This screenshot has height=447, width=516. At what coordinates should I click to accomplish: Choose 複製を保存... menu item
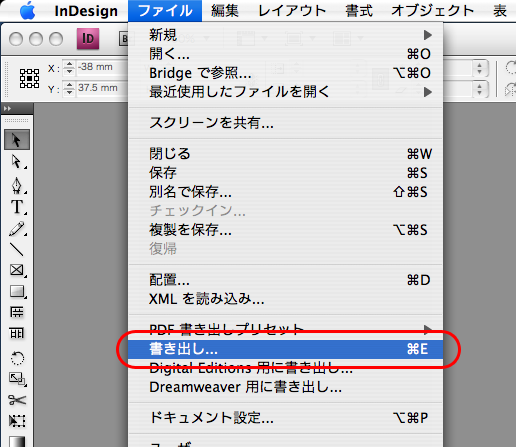pos(286,230)
